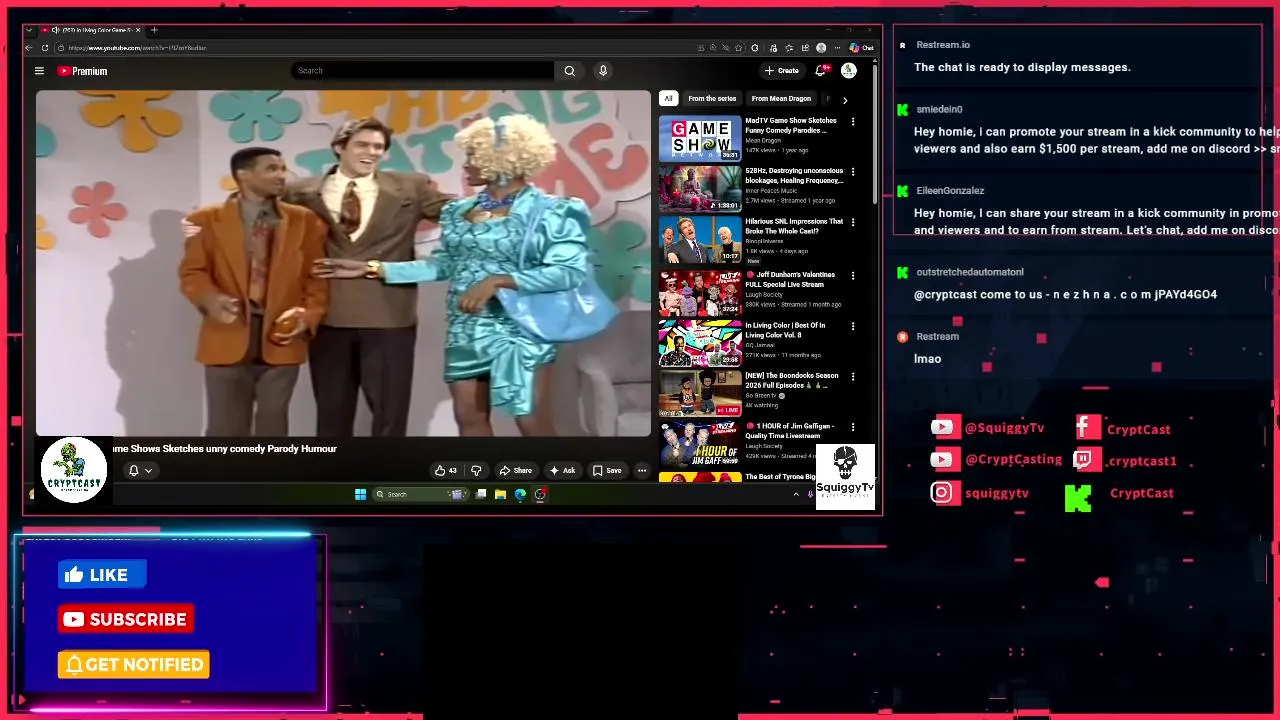Expand system tray hidden icons chevron
The width and height of the screenshot is (1280, 720).
pos(796,494)
